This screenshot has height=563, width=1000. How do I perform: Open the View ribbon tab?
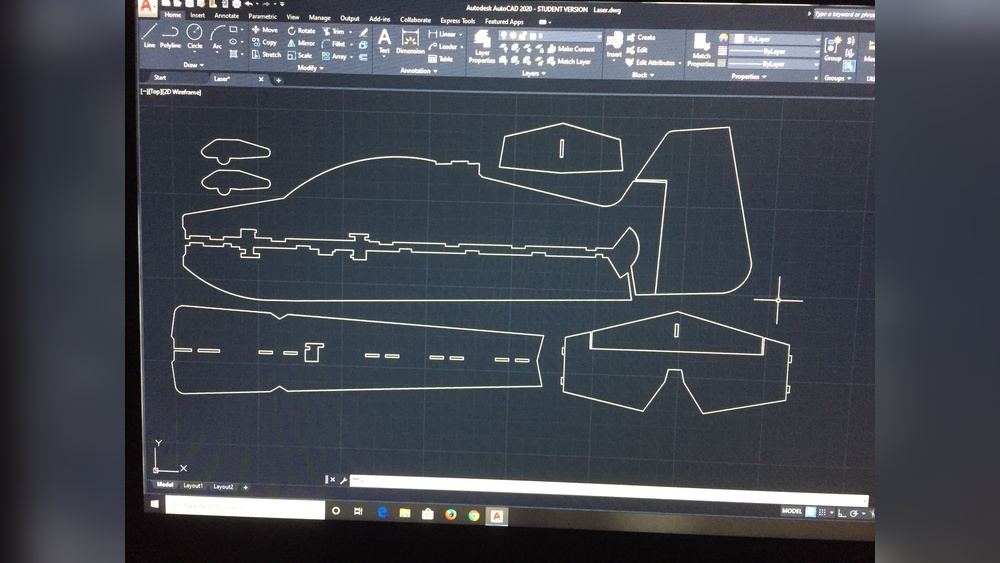293,17
